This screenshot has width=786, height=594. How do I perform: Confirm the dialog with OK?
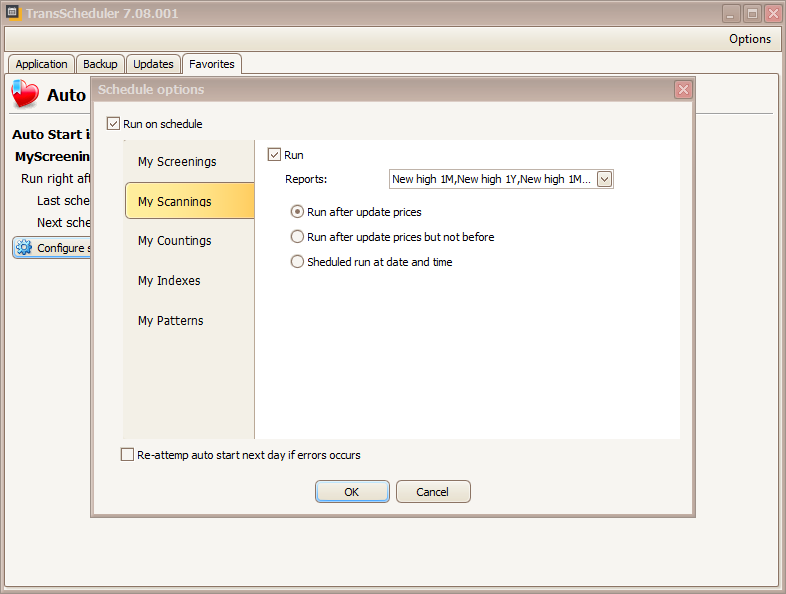coord(351,492)
